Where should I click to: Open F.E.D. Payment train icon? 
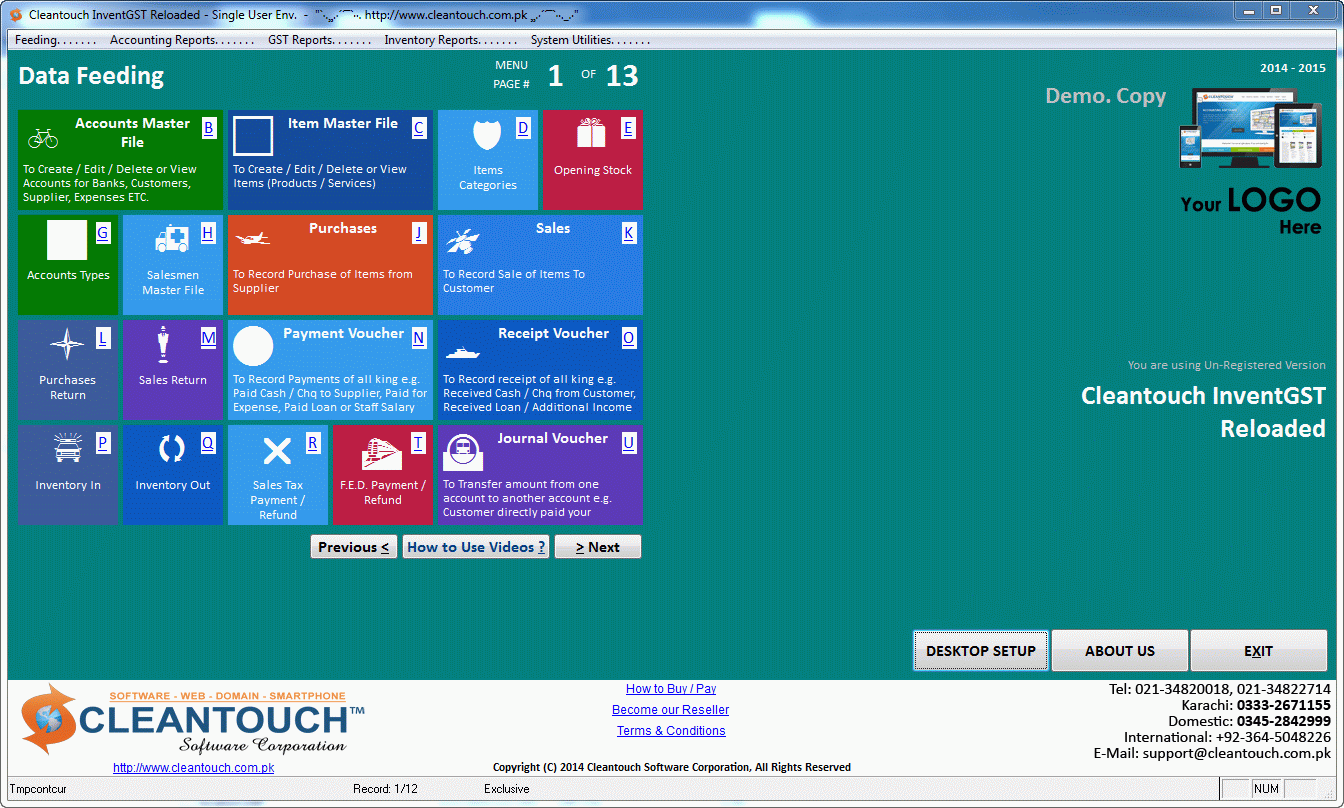click(382, 453)
